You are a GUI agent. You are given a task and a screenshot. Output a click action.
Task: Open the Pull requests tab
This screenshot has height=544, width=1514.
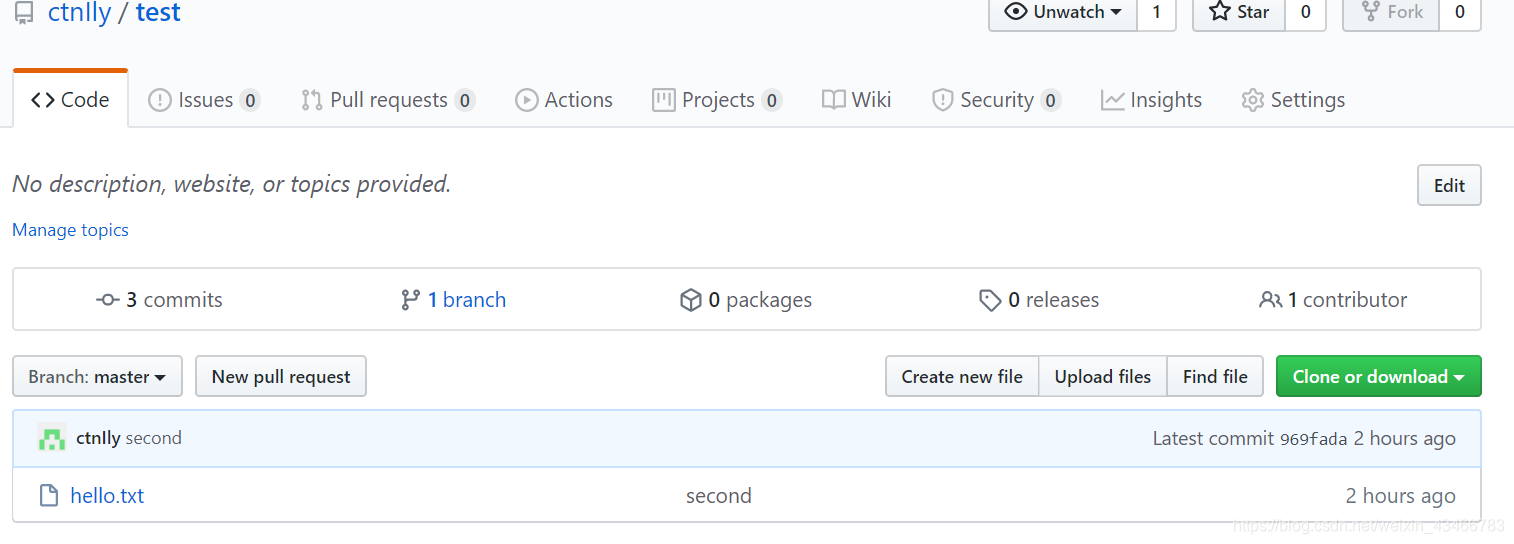click(x=387, y=100)
